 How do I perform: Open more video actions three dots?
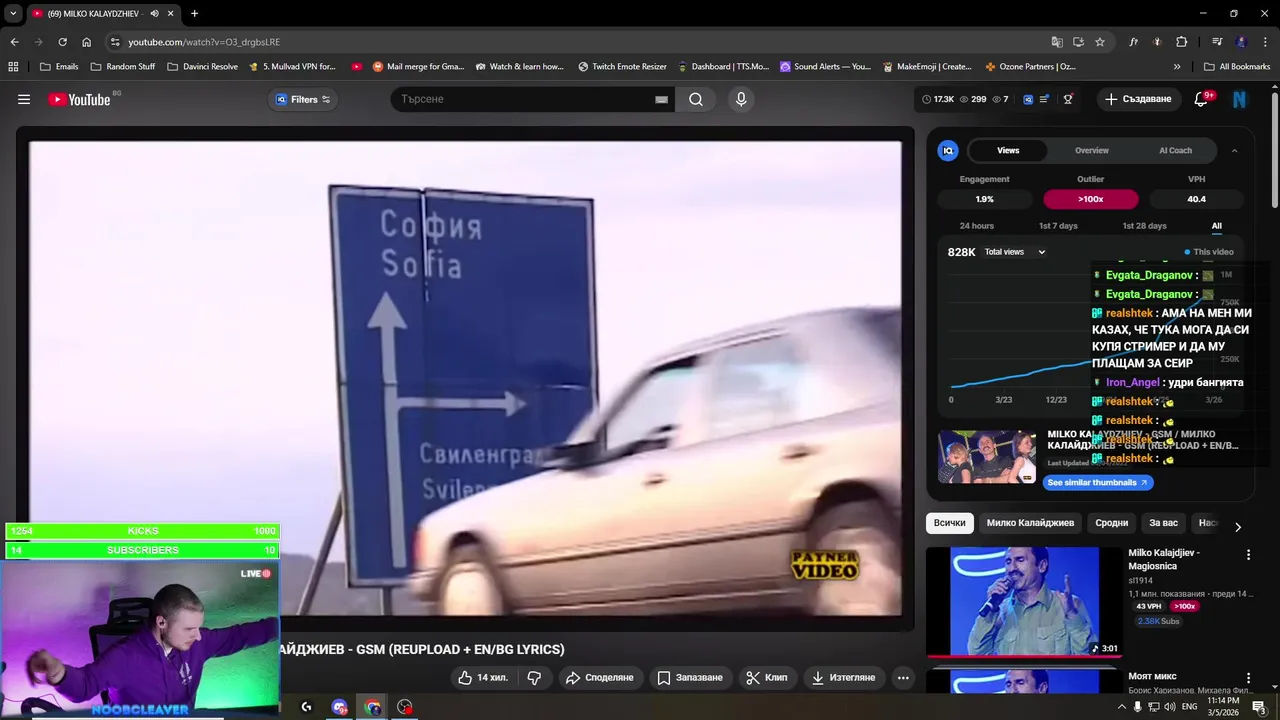tap(903, 678)
